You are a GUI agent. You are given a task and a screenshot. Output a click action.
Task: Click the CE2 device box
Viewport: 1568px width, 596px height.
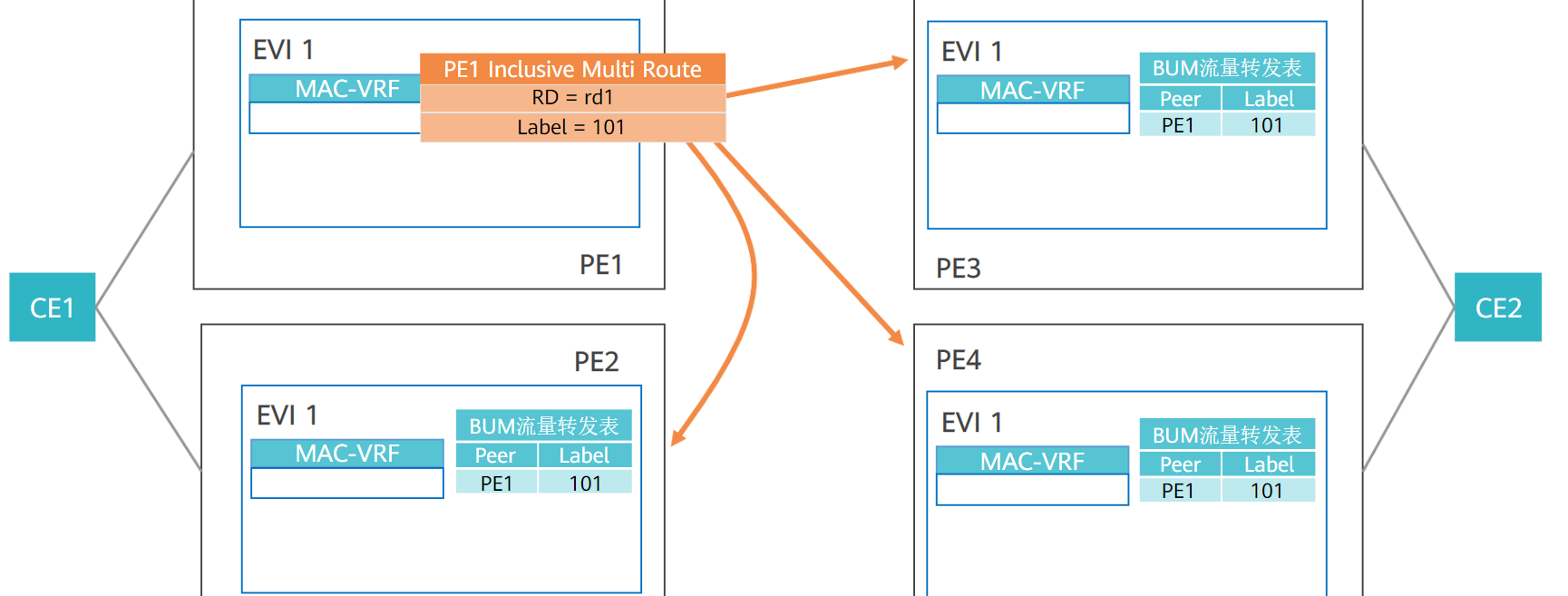(x=1497, y=308)
